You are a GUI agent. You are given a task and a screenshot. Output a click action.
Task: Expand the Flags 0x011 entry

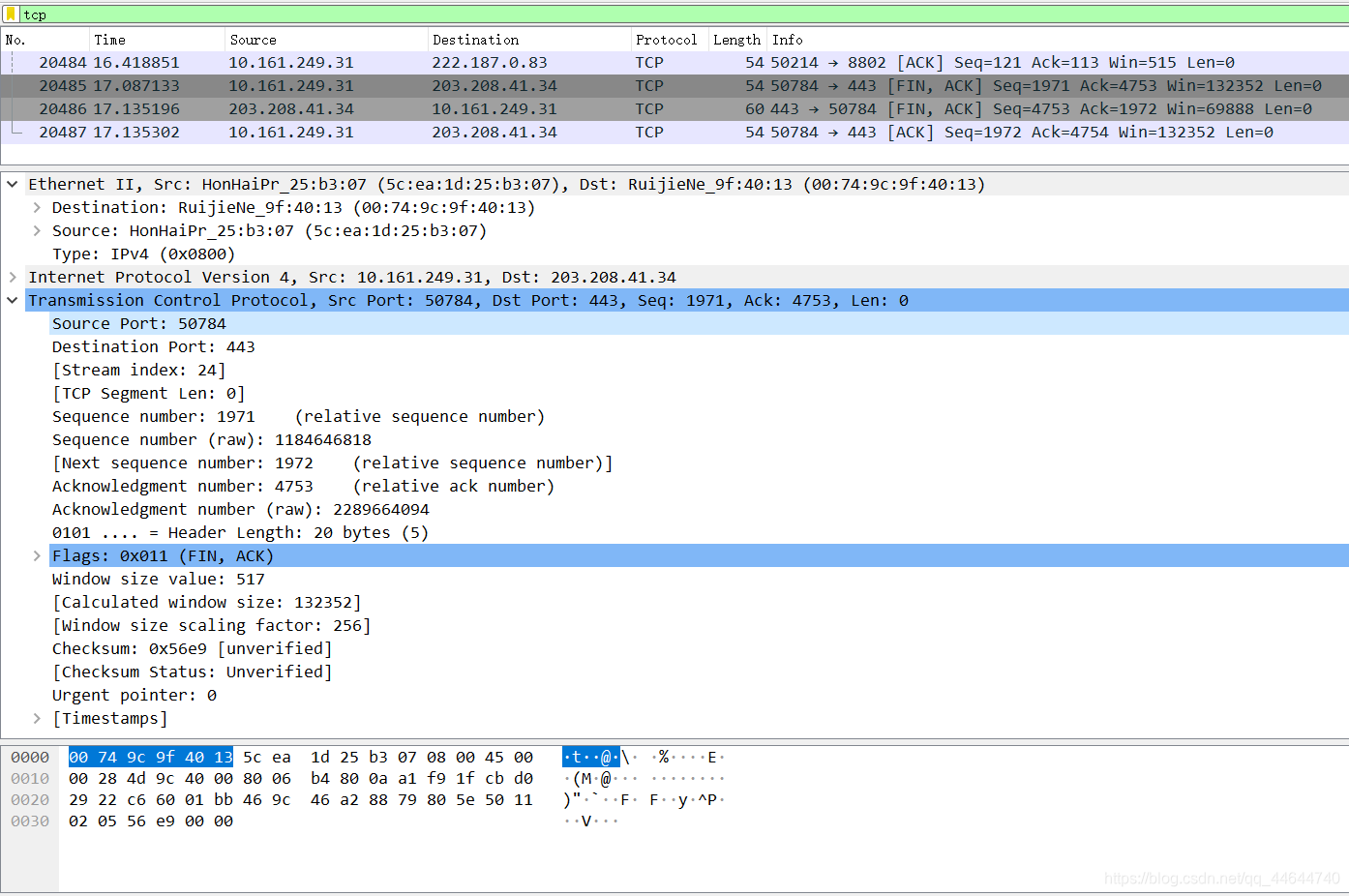click(37, 555)
